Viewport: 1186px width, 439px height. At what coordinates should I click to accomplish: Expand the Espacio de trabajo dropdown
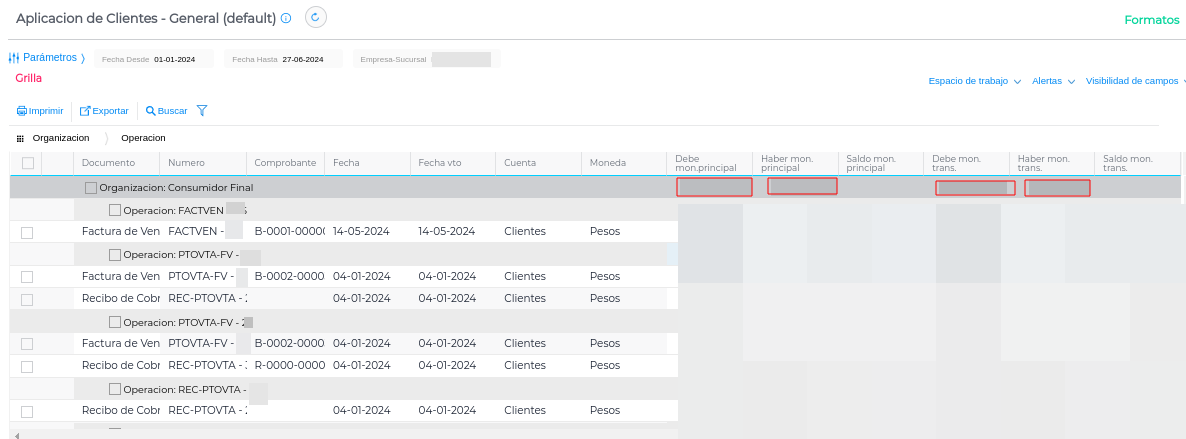tap(974, 81)
